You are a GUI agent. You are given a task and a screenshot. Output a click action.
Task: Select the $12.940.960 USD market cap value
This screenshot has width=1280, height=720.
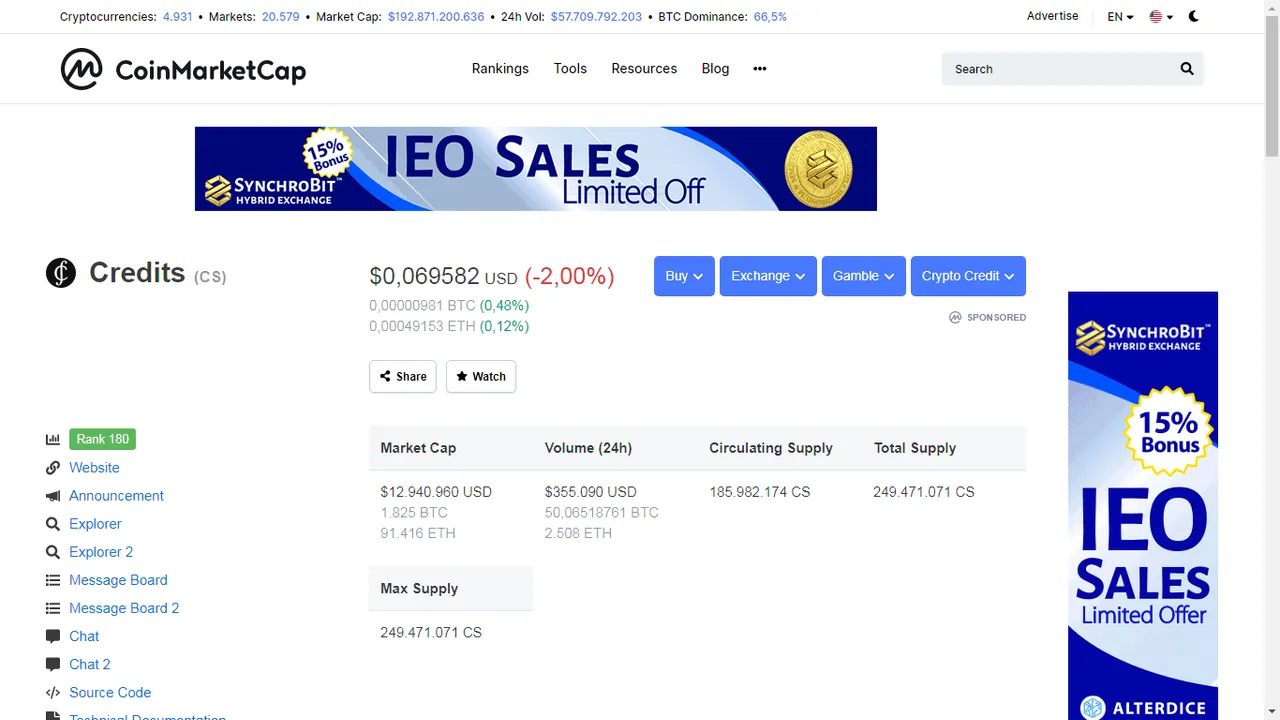[x=436, y=492]
